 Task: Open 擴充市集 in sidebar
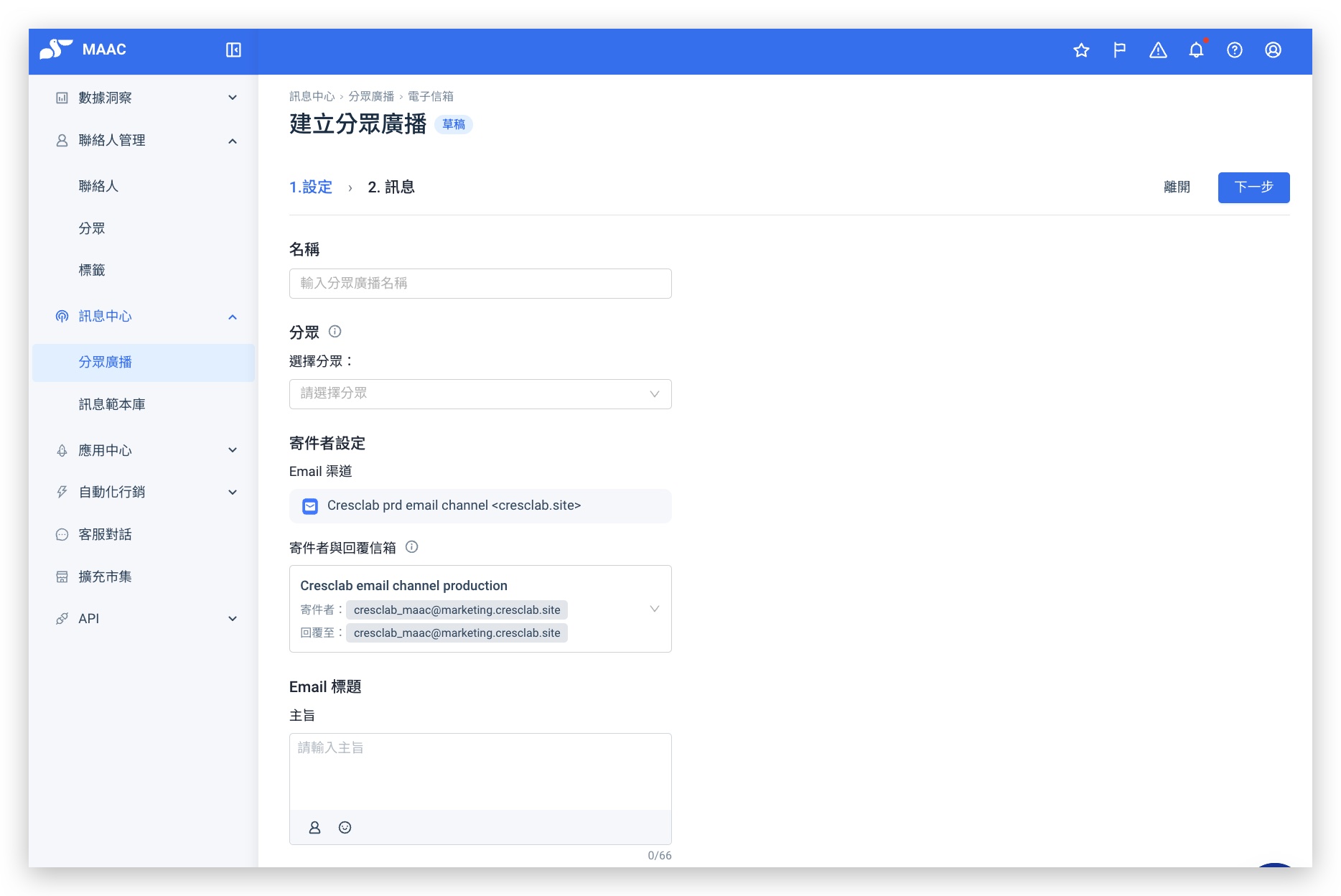pos(105,577)
